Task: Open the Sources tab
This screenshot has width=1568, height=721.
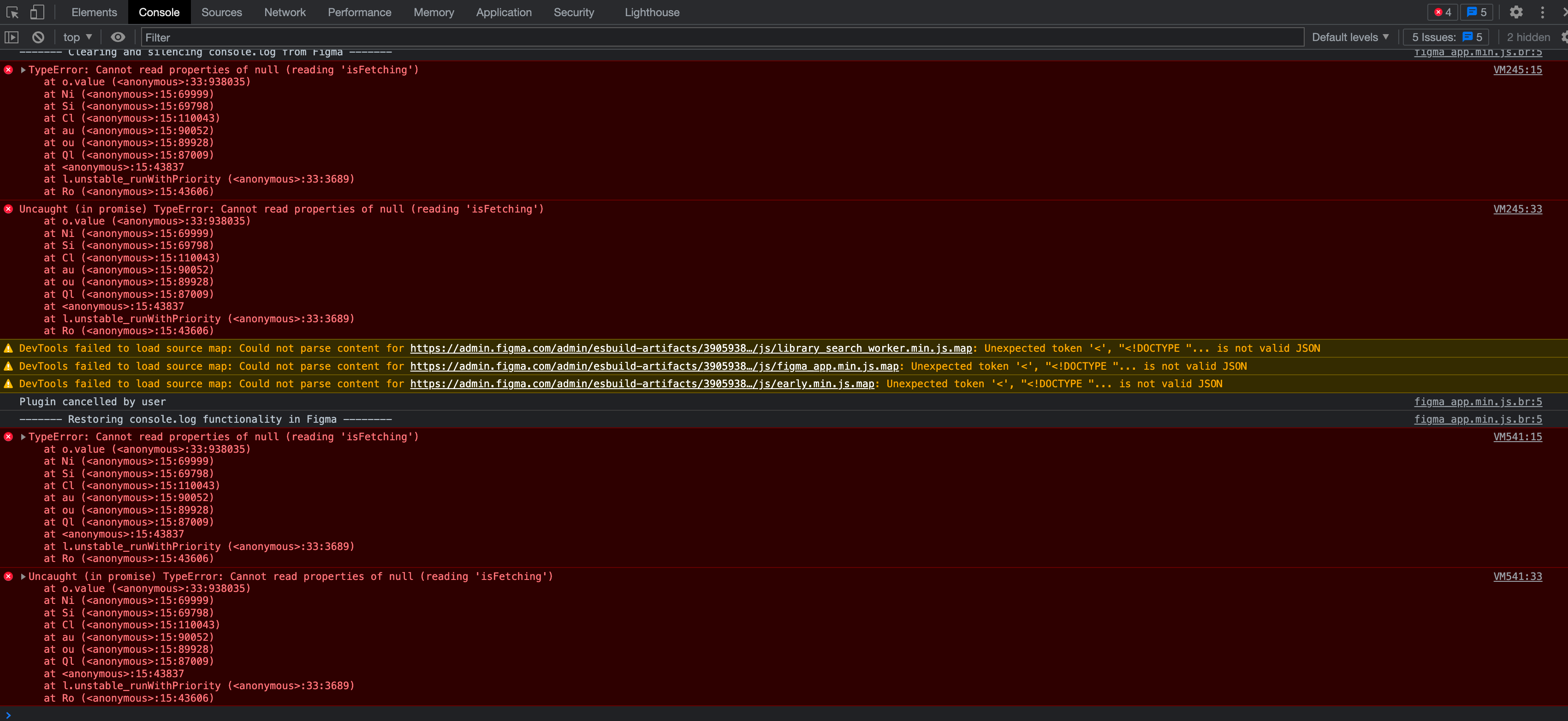Action: coord(221,12)
